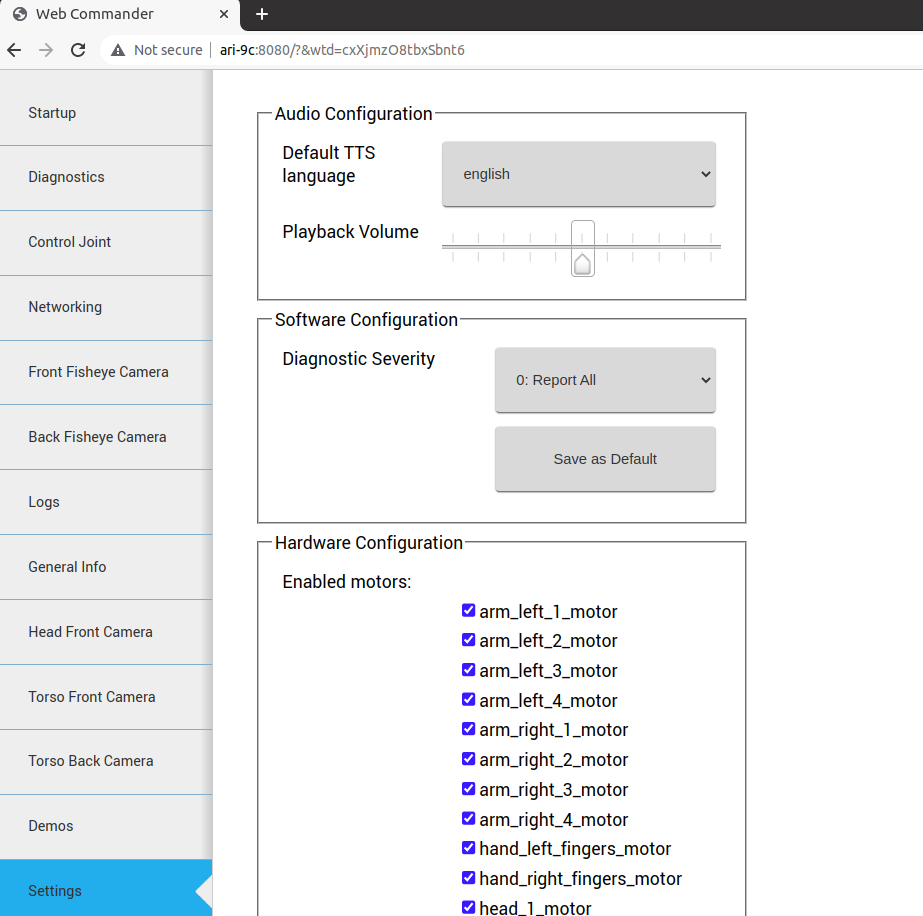
Task: Open a new browser tab
Action: coord(262,14)
